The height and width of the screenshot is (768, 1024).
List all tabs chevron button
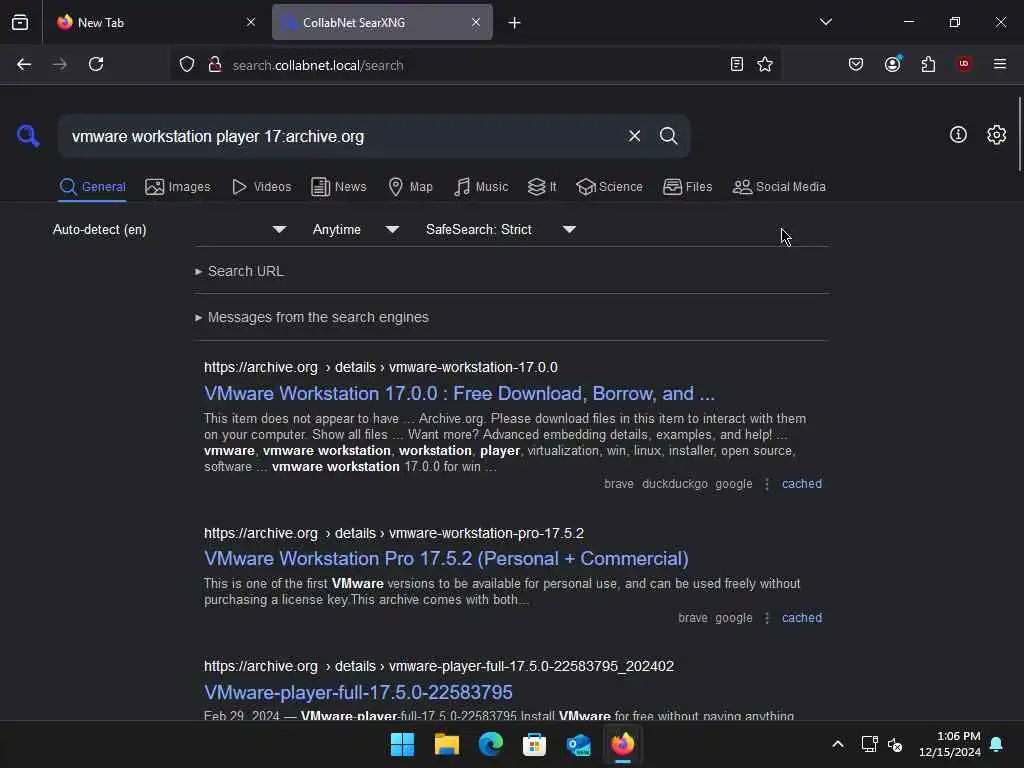tap(825, 22)
